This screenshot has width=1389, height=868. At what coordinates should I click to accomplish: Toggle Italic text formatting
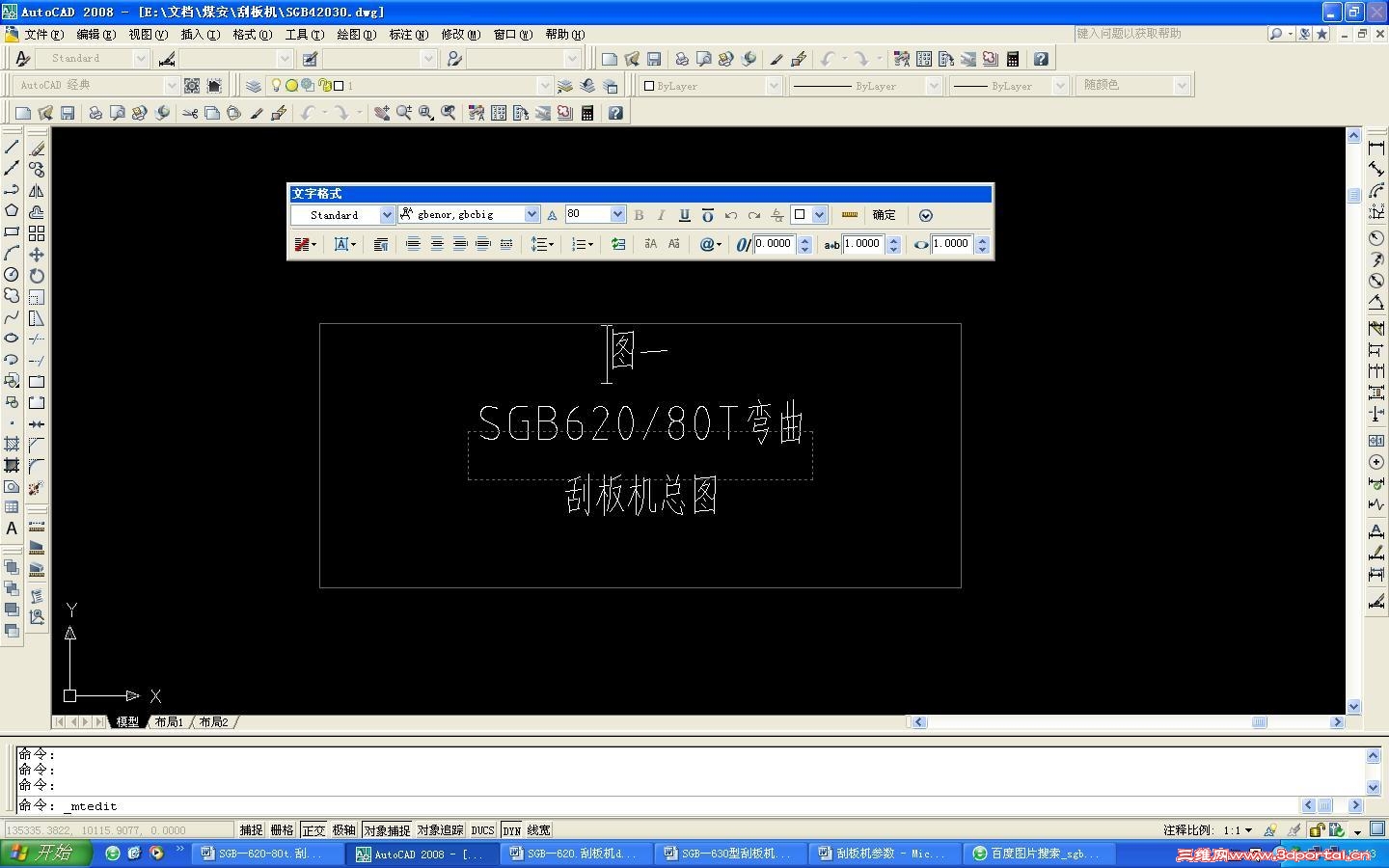662,215
